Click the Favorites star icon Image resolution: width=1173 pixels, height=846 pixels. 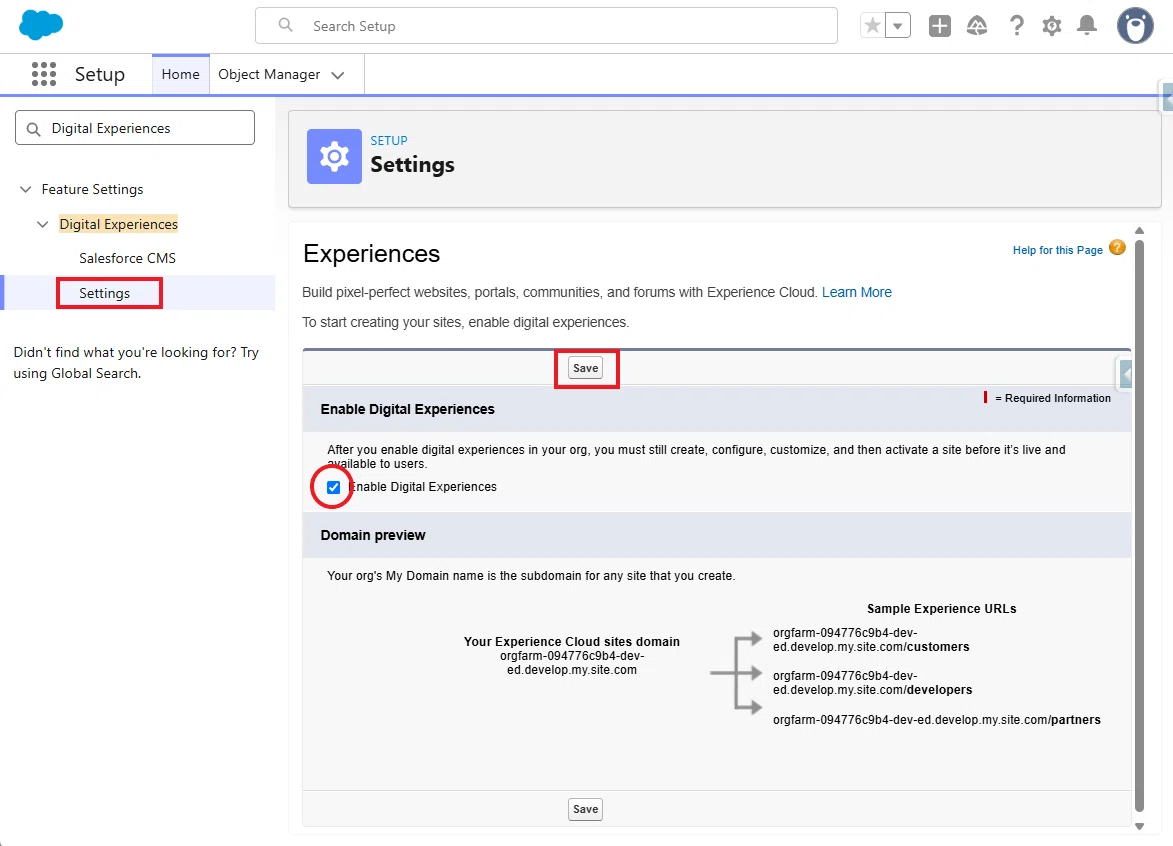(872, 25)
